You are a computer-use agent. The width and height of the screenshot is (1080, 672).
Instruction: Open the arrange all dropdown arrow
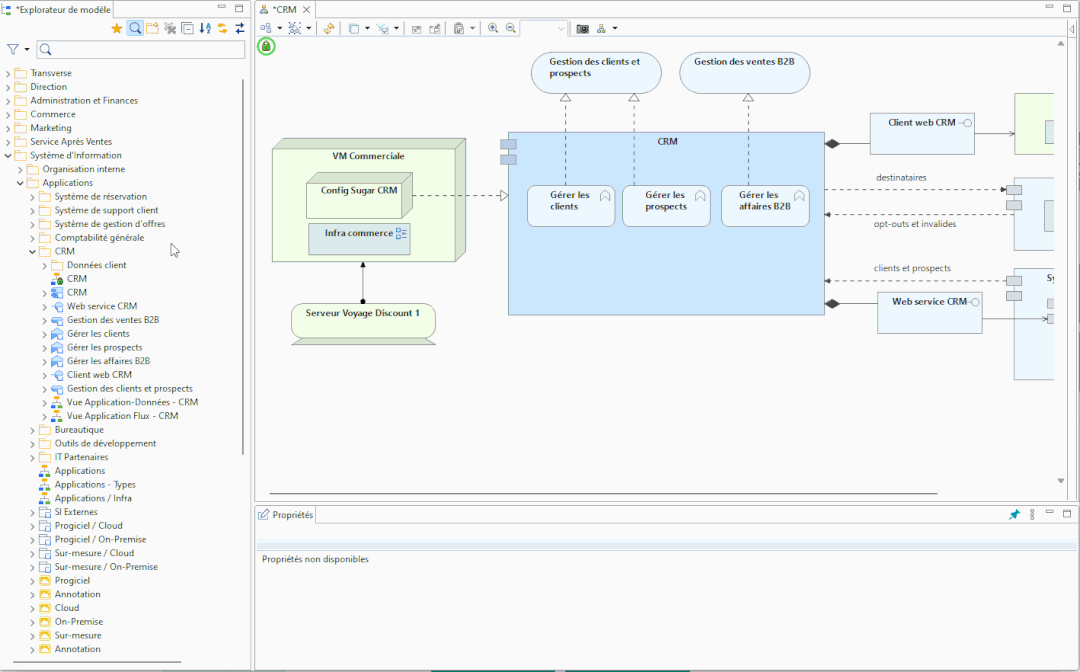tap(280, 28)
